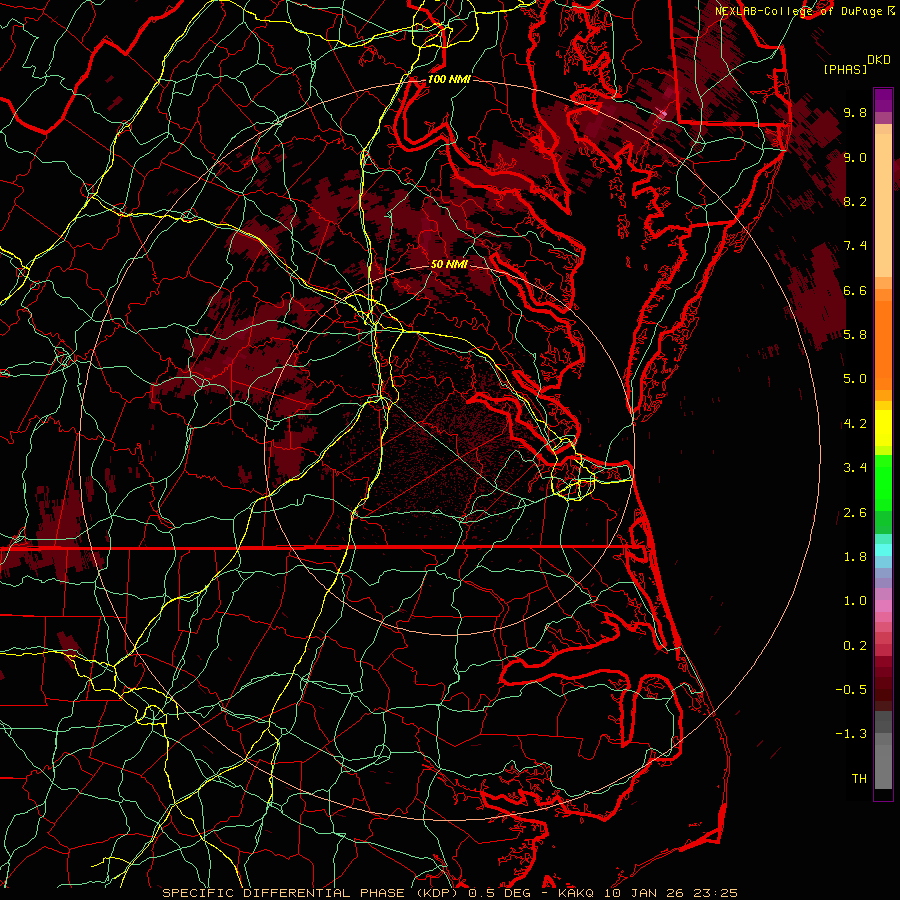Screen dimensions: 900x900
Task: Click the 100 NMI range ring label
Action: [449, 79]
